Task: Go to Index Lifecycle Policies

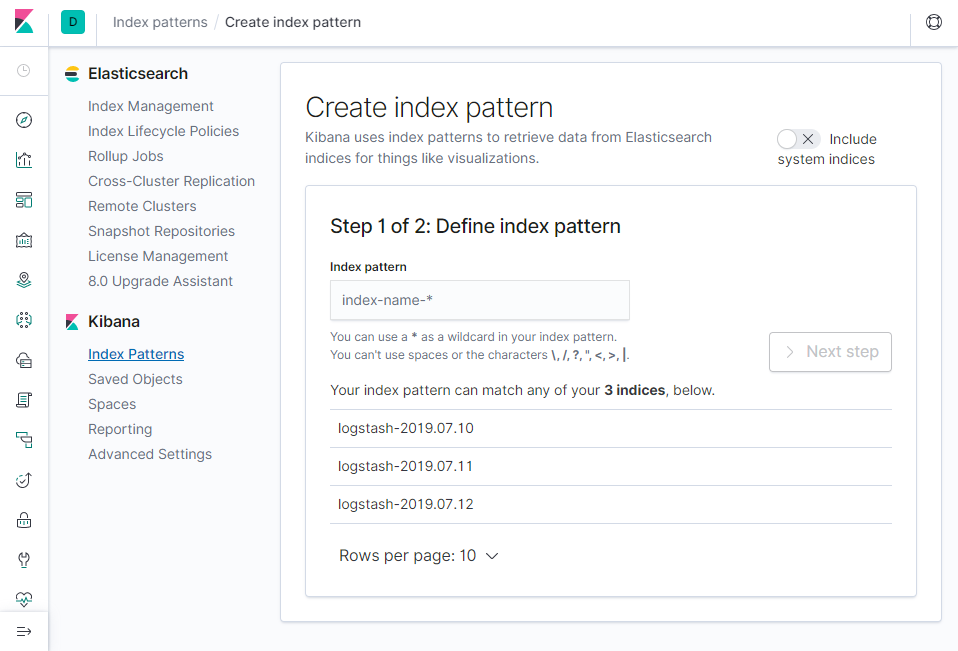Action: pyautogui.click(x=163, y=131)
